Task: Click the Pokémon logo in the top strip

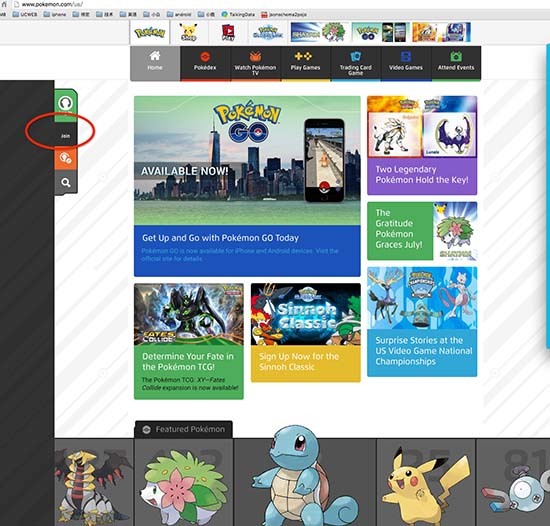Action: pyautogui.click(x=150, y=33)
